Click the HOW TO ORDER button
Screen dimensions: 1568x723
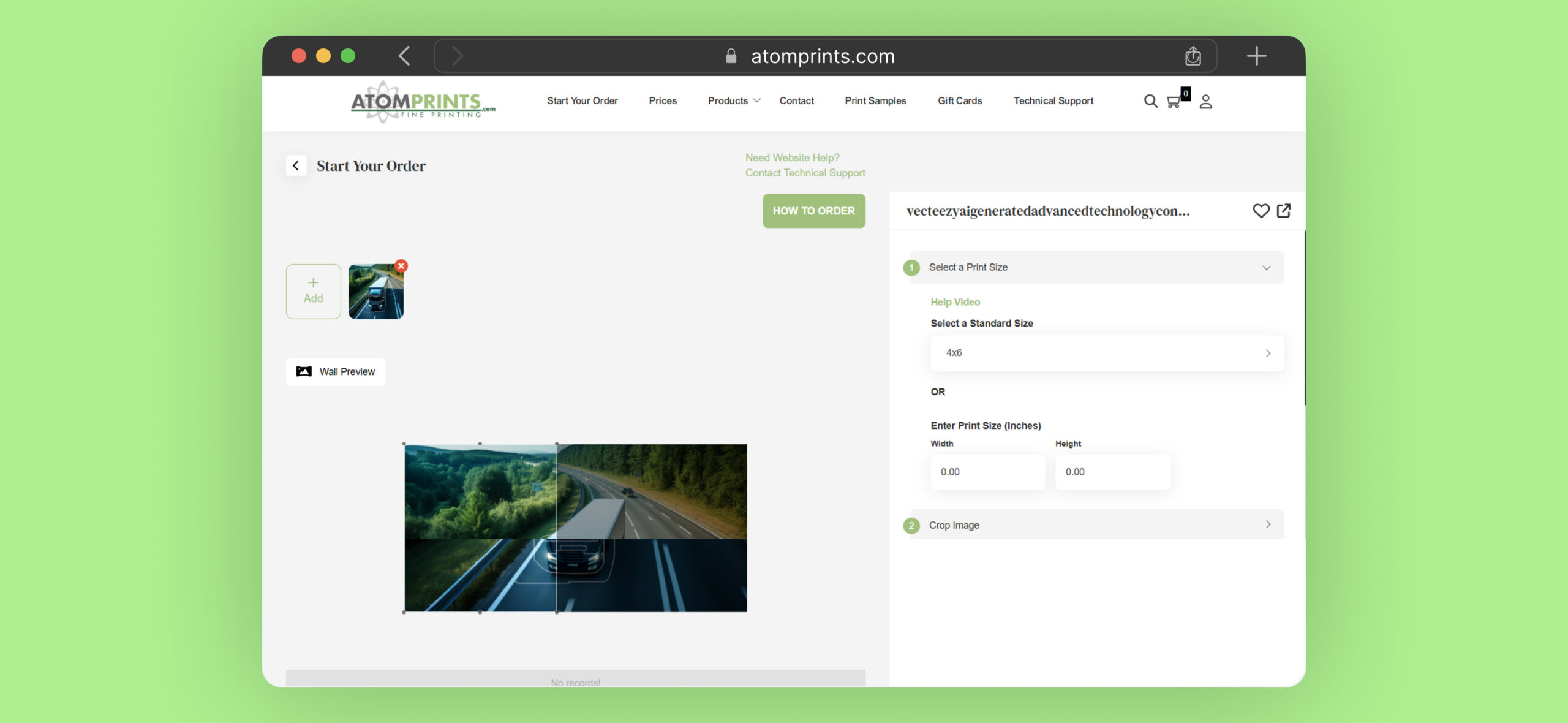coord(813,211)
